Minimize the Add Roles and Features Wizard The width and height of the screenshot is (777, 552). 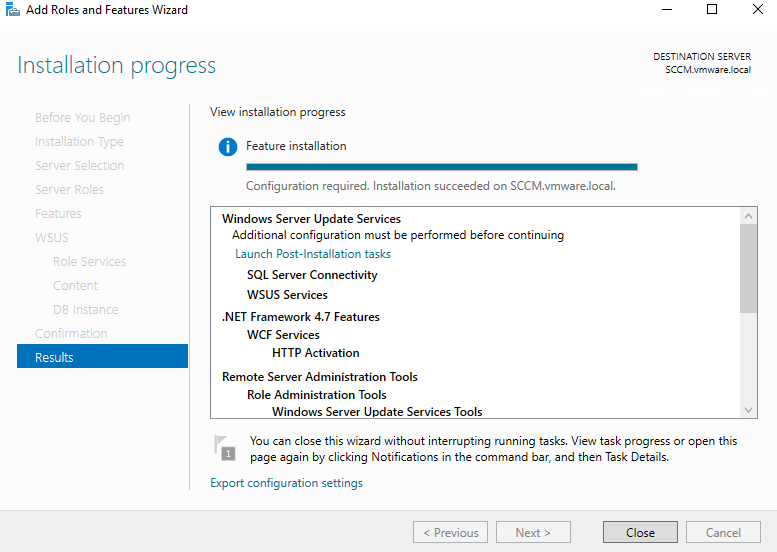point(666,10)
